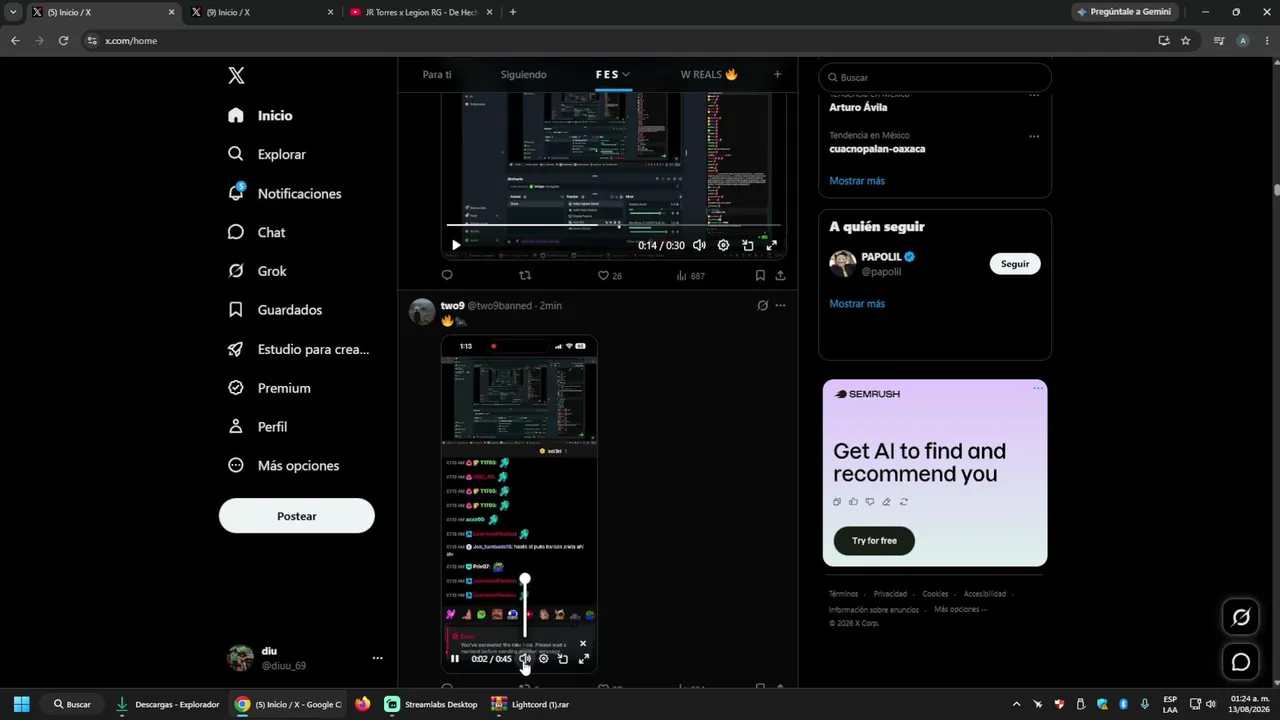Ask Grok about the two9 post
Image resolution: width=1280 pixels, height=720 pixels.
click(x=762, y=305)
